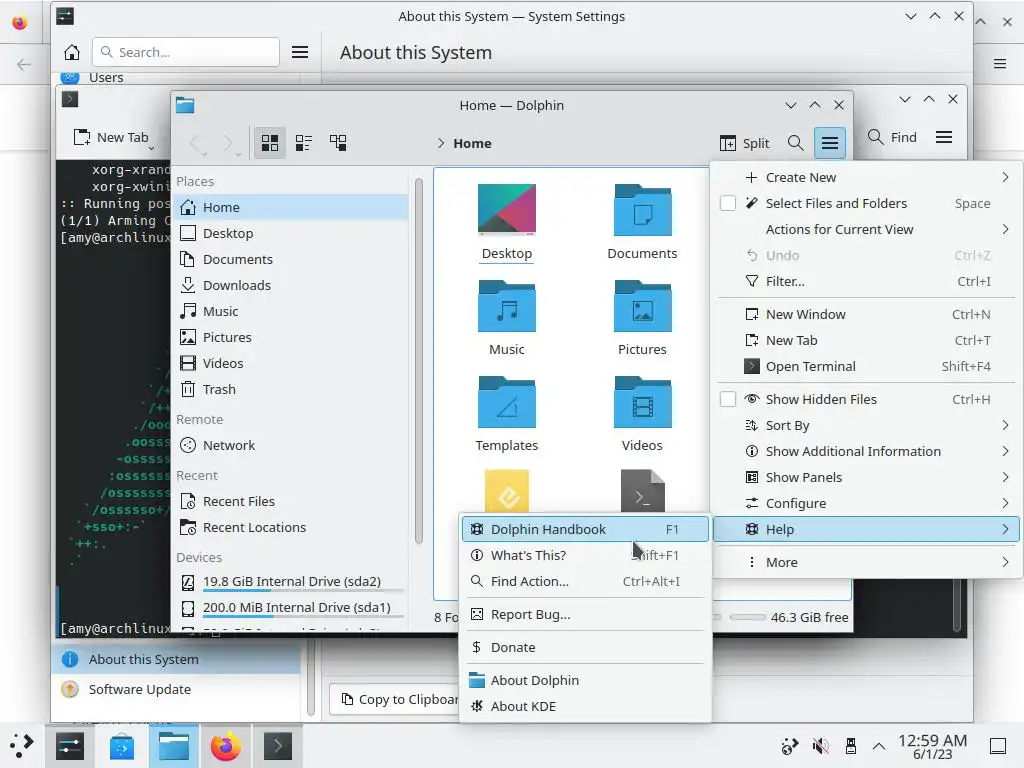Choose Donate in Help submenu

coord(585,647)
